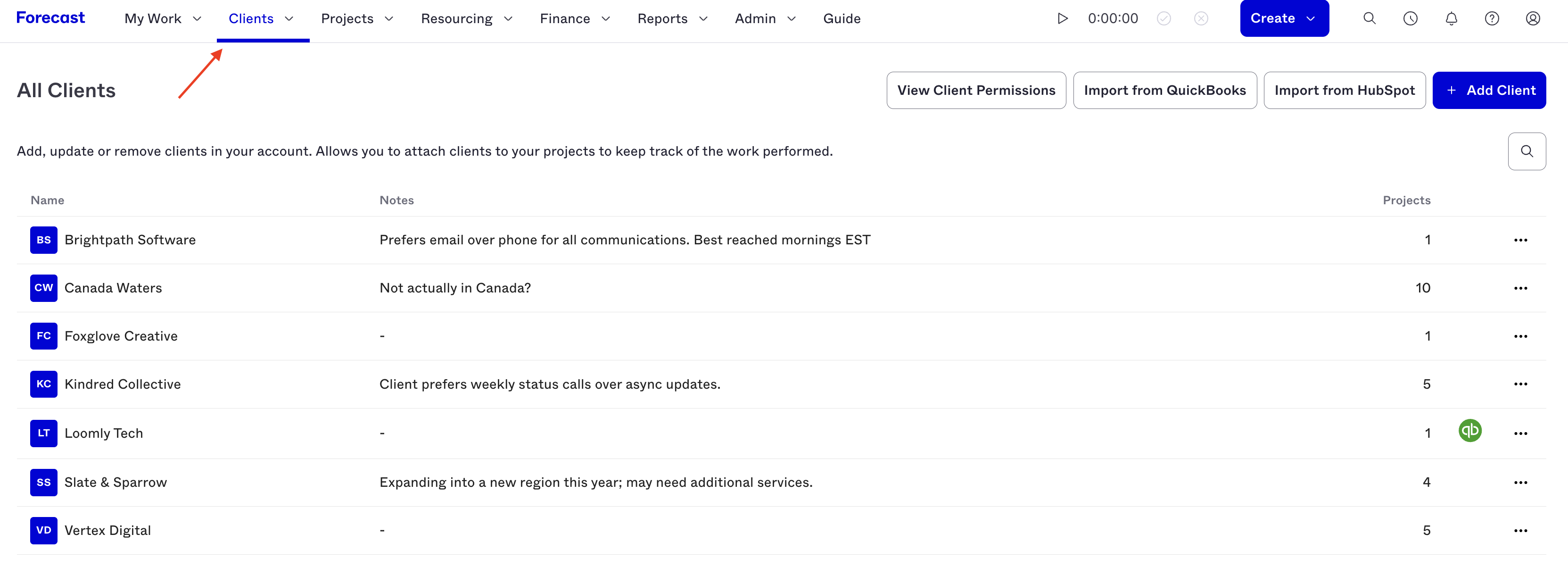This screenshot has height=584, width=1568.
Task: Click Import from QuickBooks button
Action: pyautogui.click(x=1164, y=90)
